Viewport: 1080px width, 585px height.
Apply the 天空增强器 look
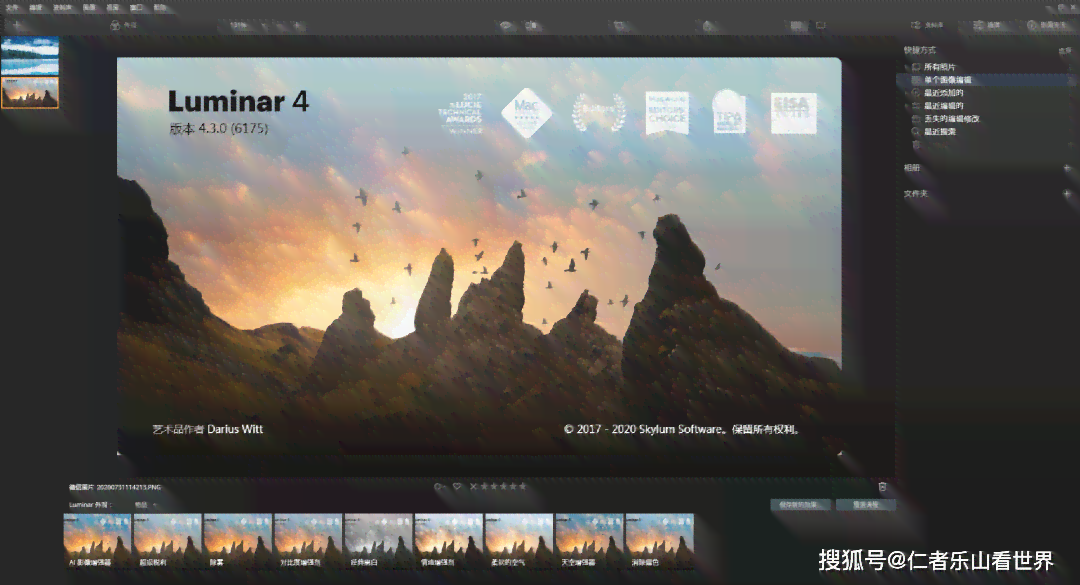pyautogui.click(x=589, y=541)
